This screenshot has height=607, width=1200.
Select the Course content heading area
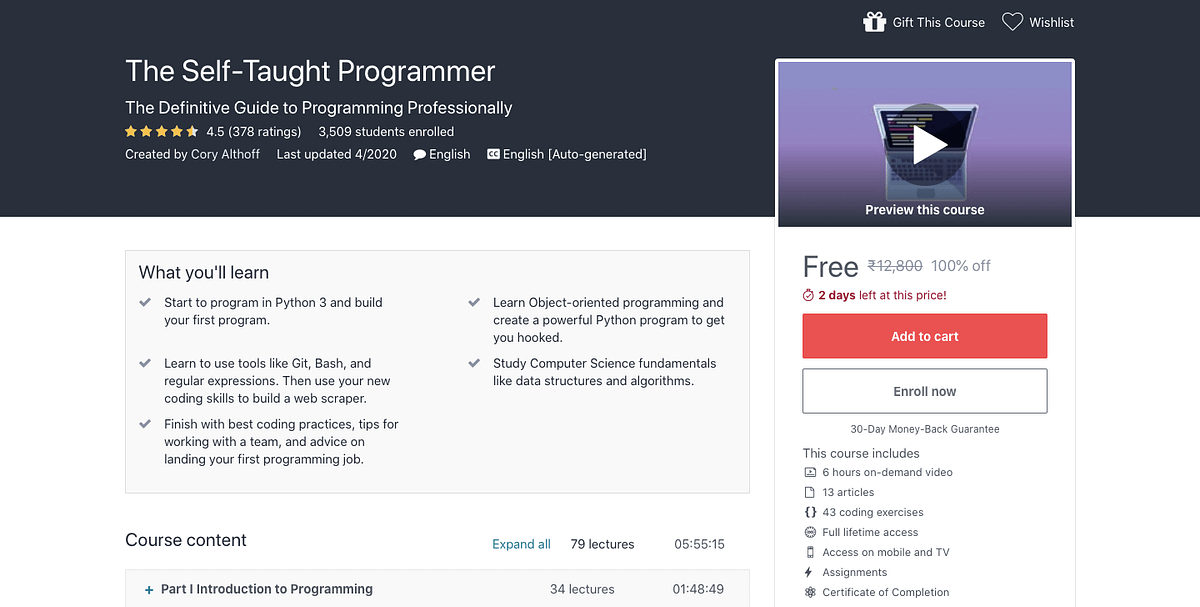[x=186, y=540]
